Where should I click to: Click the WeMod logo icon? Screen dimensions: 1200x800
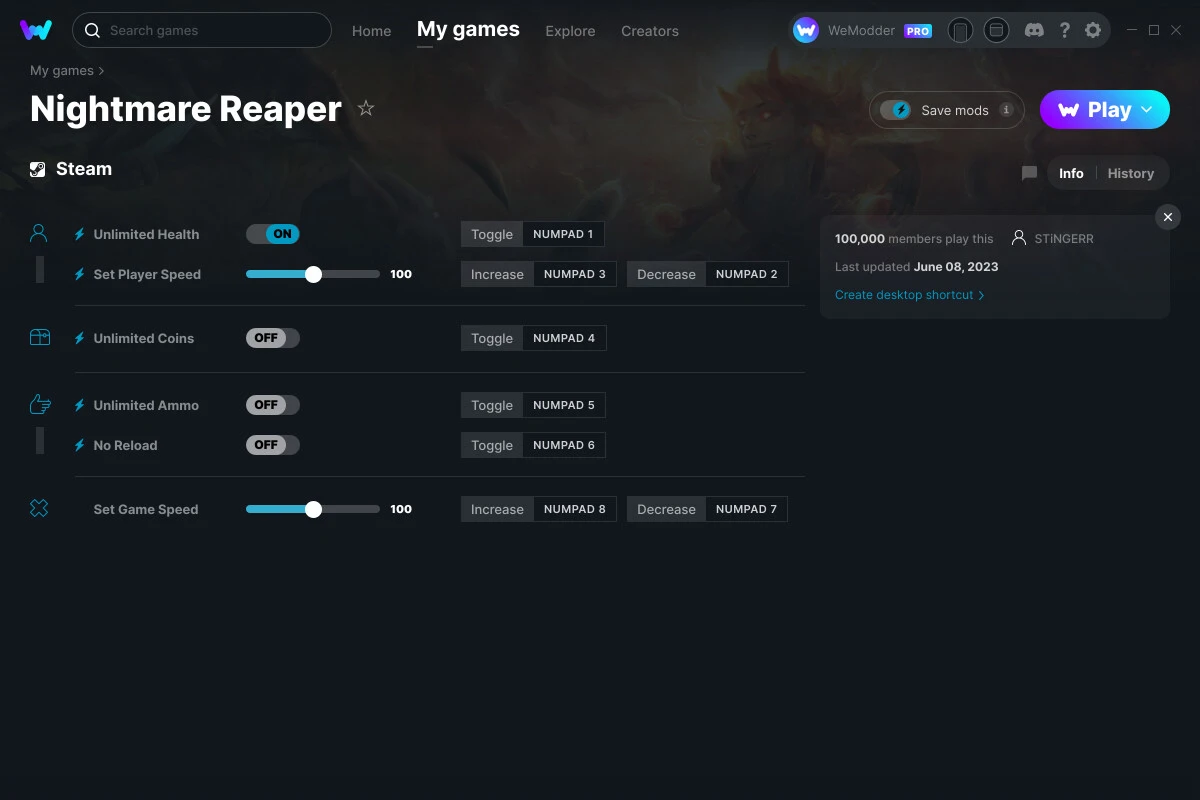pyautogui.click(x=36, y=30)
